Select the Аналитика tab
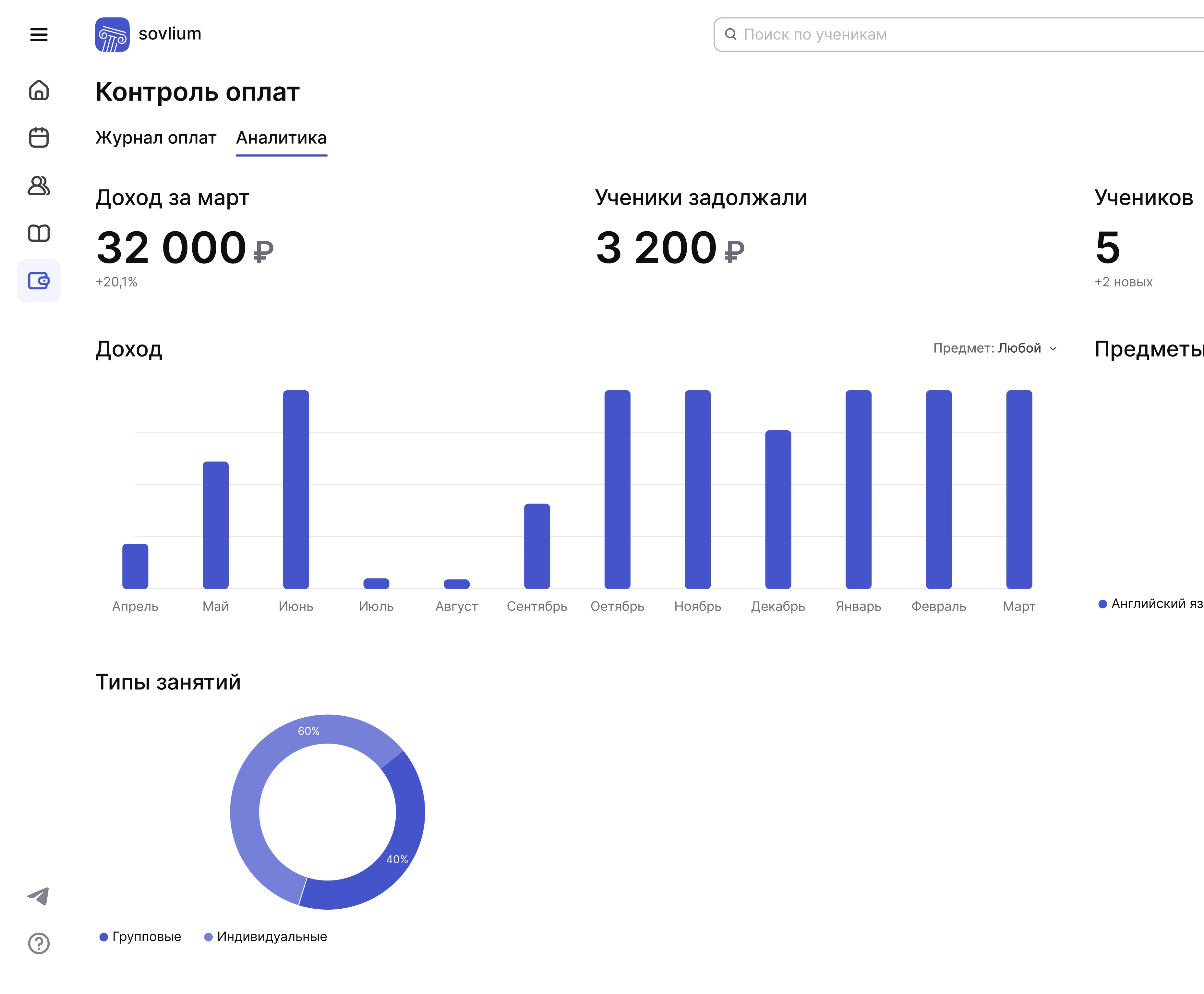This screenshot has width=1204, height=994. click(281, 138)
